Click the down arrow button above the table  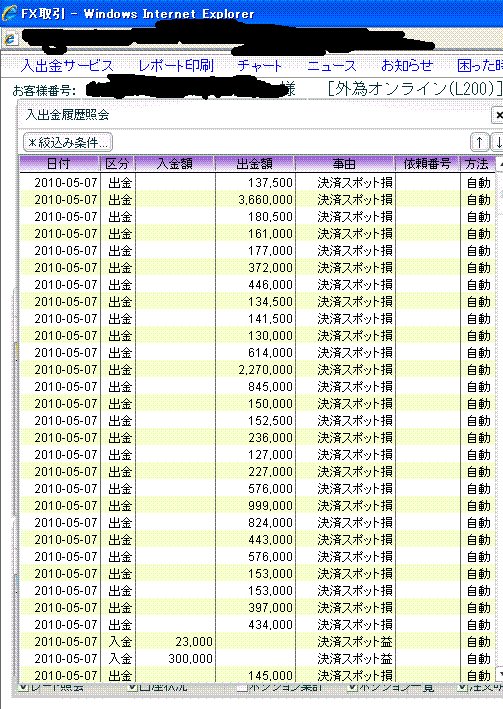tap(498, 142)
